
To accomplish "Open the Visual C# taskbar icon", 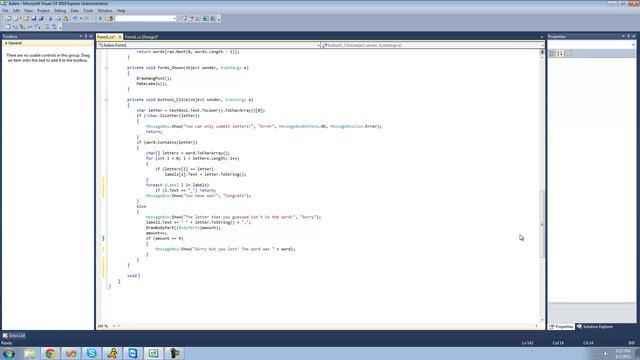I will (x=153, y=353).
